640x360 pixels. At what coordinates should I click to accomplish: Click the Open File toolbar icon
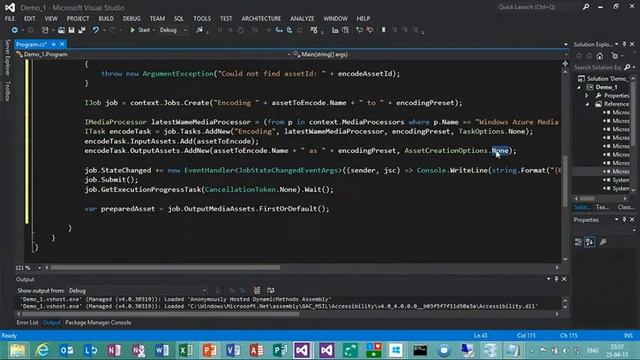[61, 30]
